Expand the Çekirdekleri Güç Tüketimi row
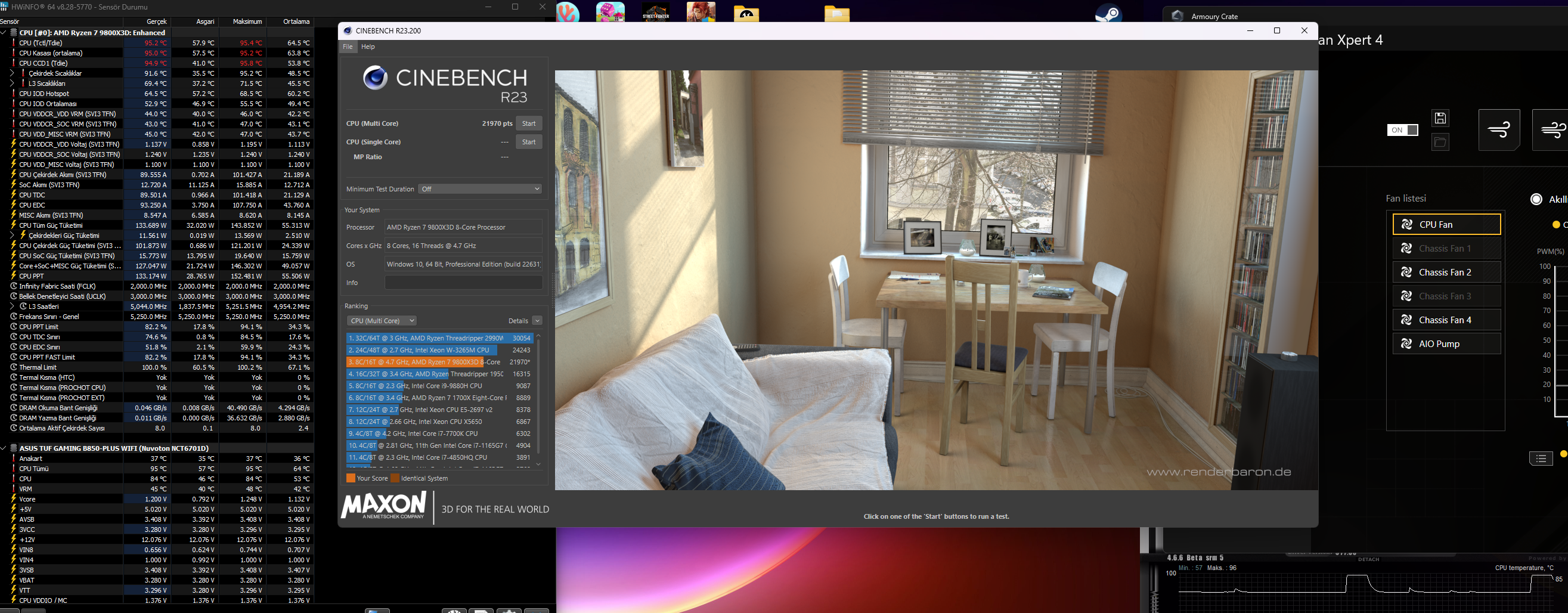The image size is (1568, 613). (12, 236)
